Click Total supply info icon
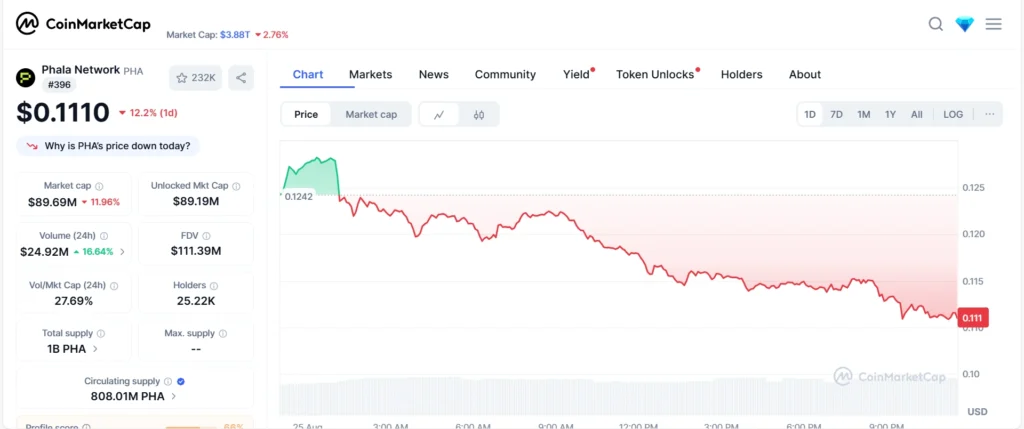1024x429 pixels. coord(101,334)
